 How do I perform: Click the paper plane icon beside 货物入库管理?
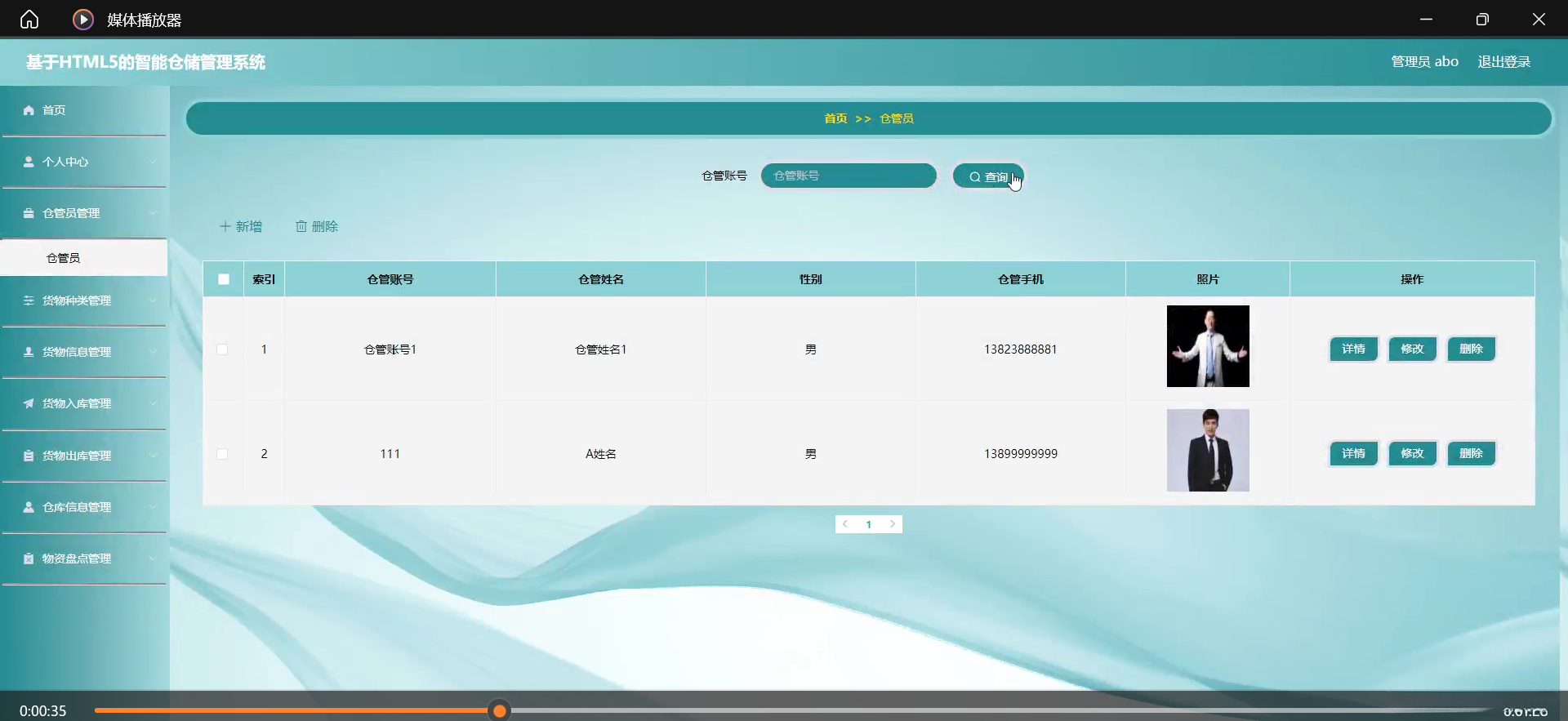29,403
